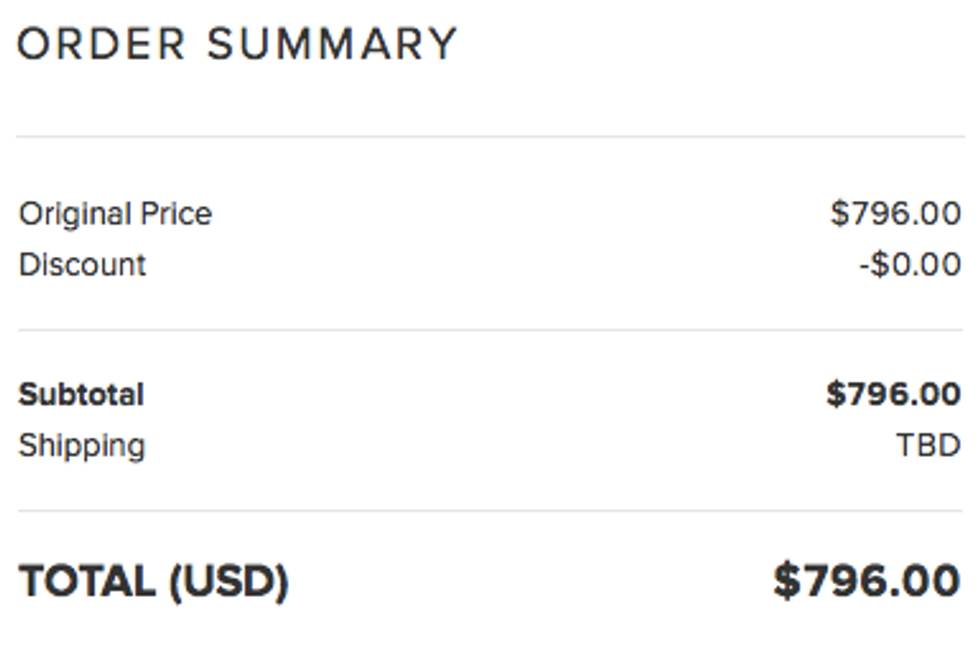This screenshot has width=980, height=652.
Task: Click the -$0.00 discount amount
Action: [x=910, y=265]
